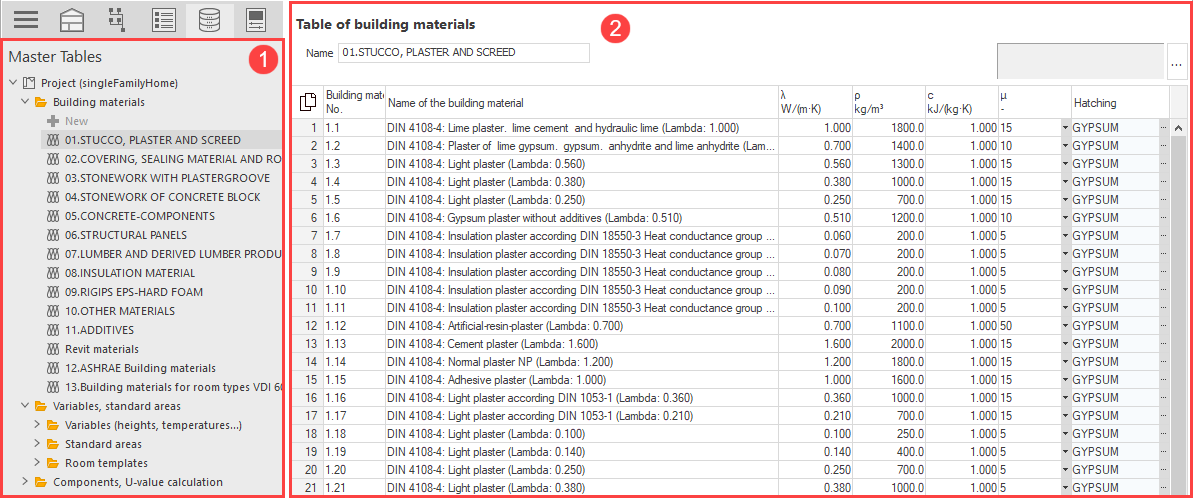Click density value 250.0 in row 1.18
This screenshot has height=498, width=1193.
point(889,434)
